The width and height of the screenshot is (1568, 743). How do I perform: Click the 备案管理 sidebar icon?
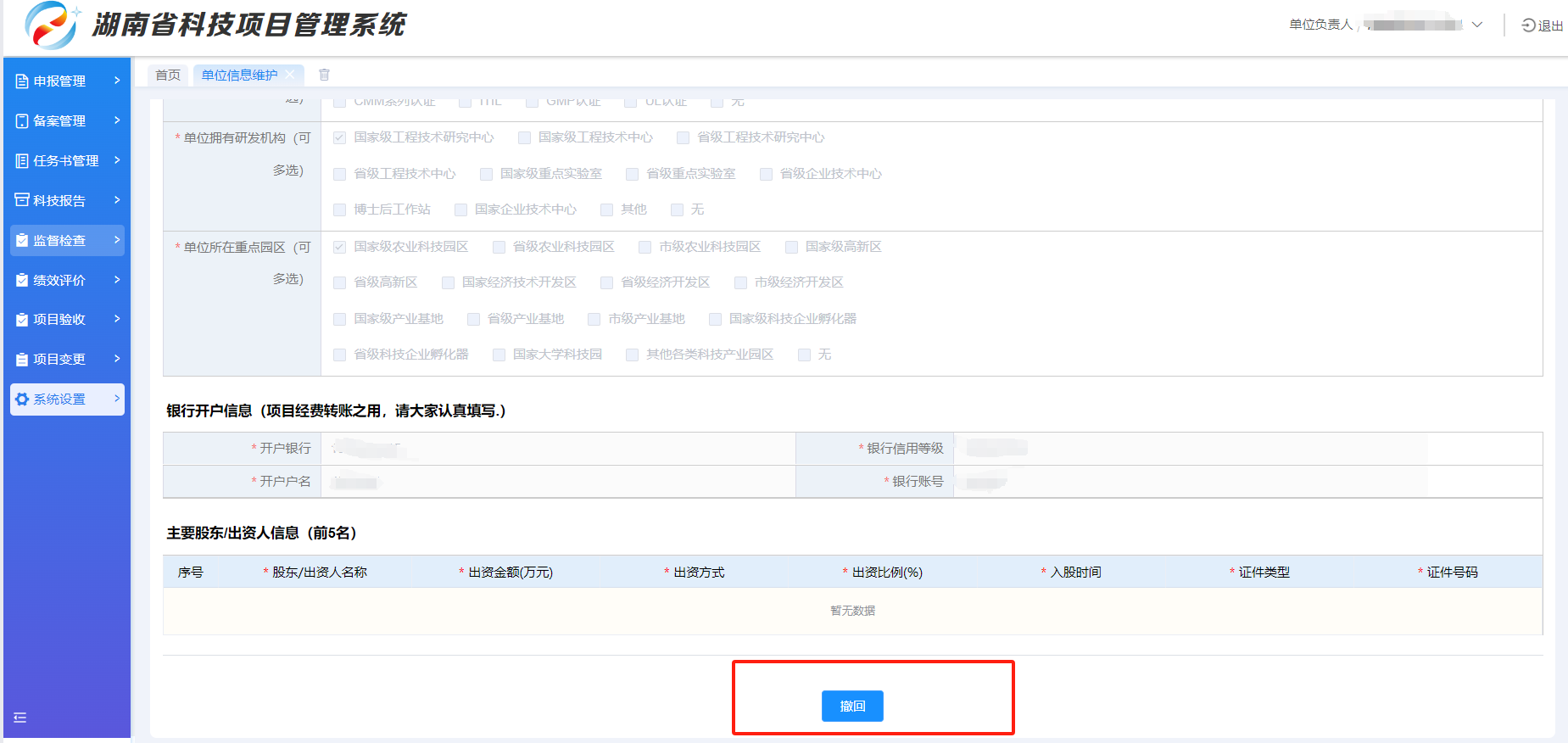click(22, 121)
